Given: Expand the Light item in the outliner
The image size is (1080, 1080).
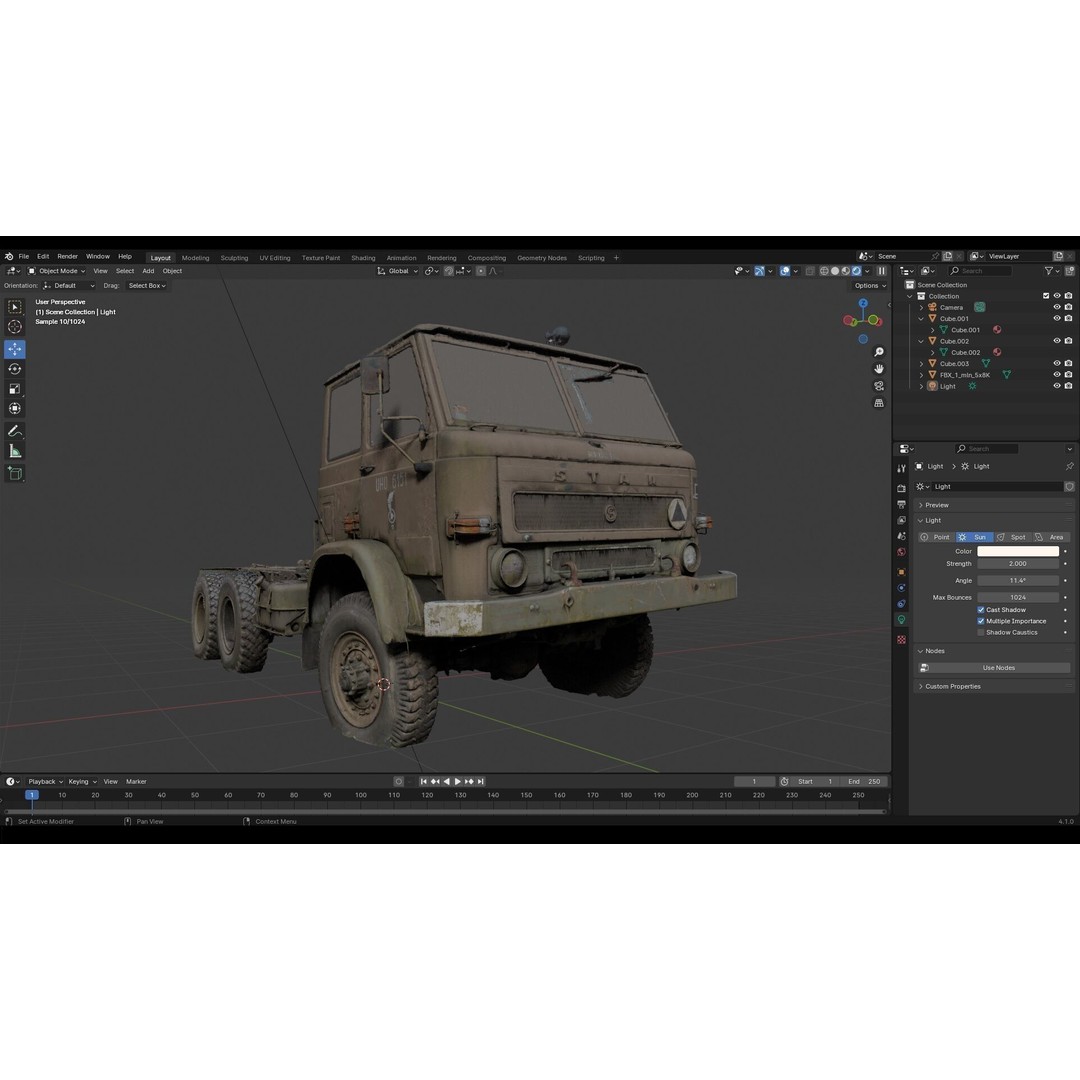Looking at the screenshot, I should click(922, 386).
